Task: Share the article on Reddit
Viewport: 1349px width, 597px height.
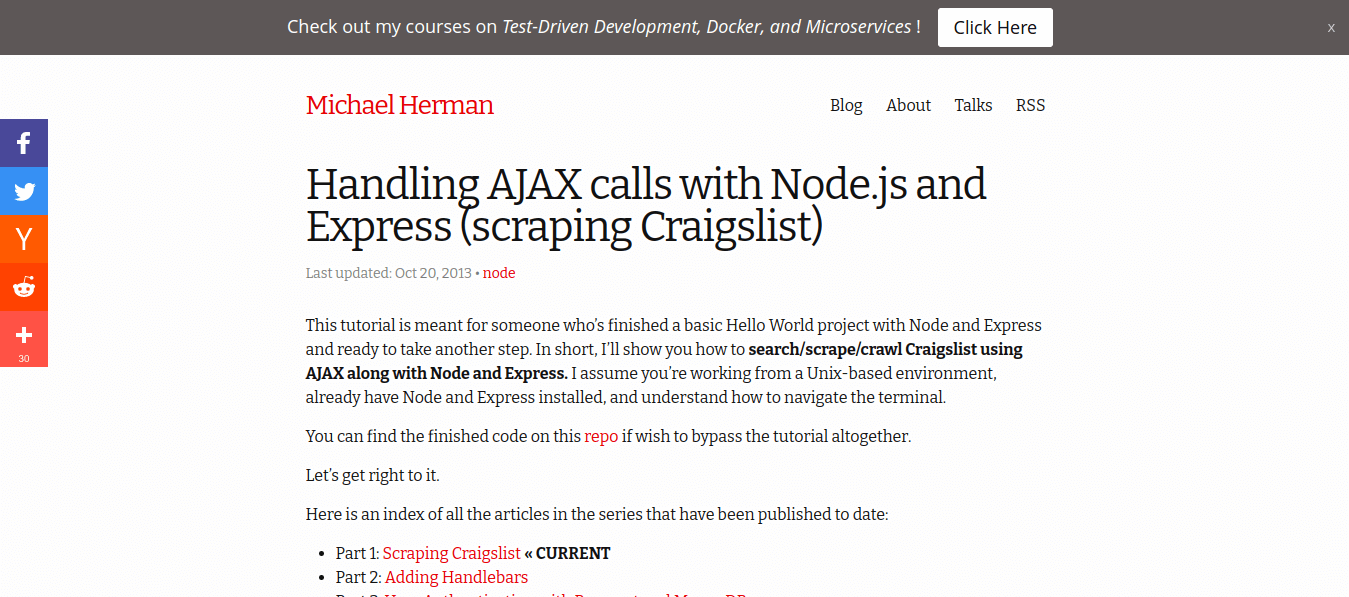Action: coord(24,286)
